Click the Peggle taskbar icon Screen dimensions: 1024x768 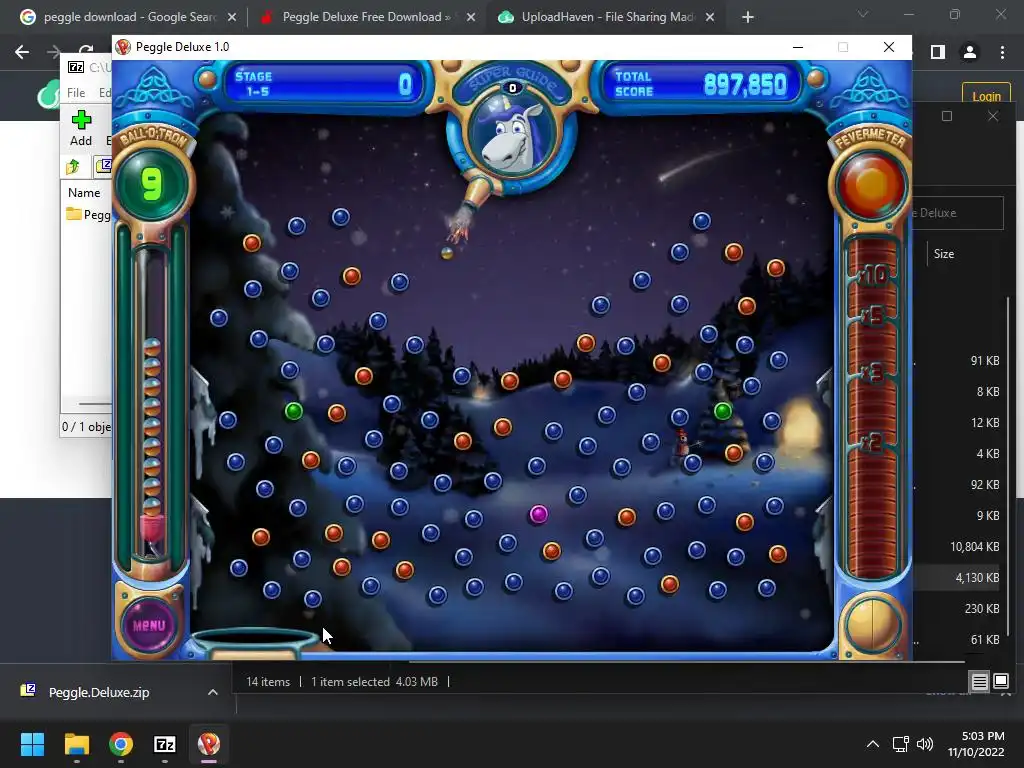point(209,744)
